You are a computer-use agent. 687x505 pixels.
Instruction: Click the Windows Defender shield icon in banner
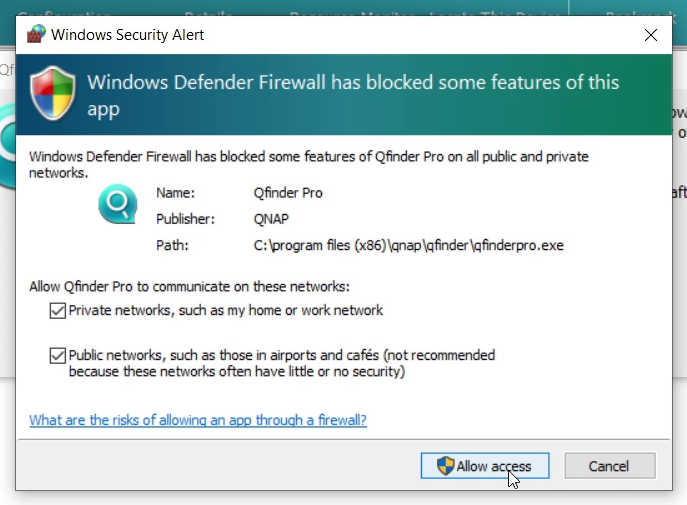[x=52, y=94]
